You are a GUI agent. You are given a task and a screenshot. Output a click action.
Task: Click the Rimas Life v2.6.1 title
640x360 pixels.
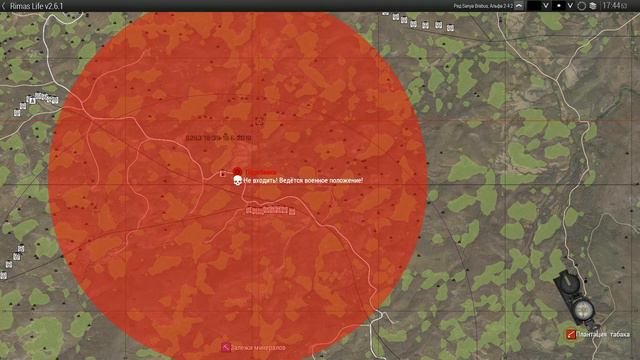[x=37, y=6]
